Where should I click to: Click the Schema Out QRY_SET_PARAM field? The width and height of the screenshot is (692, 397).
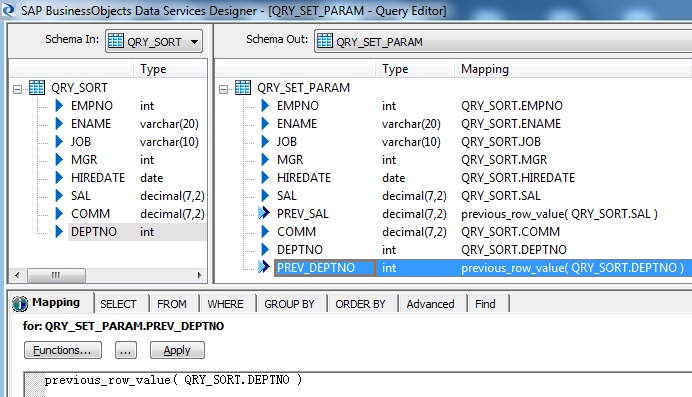503,41
